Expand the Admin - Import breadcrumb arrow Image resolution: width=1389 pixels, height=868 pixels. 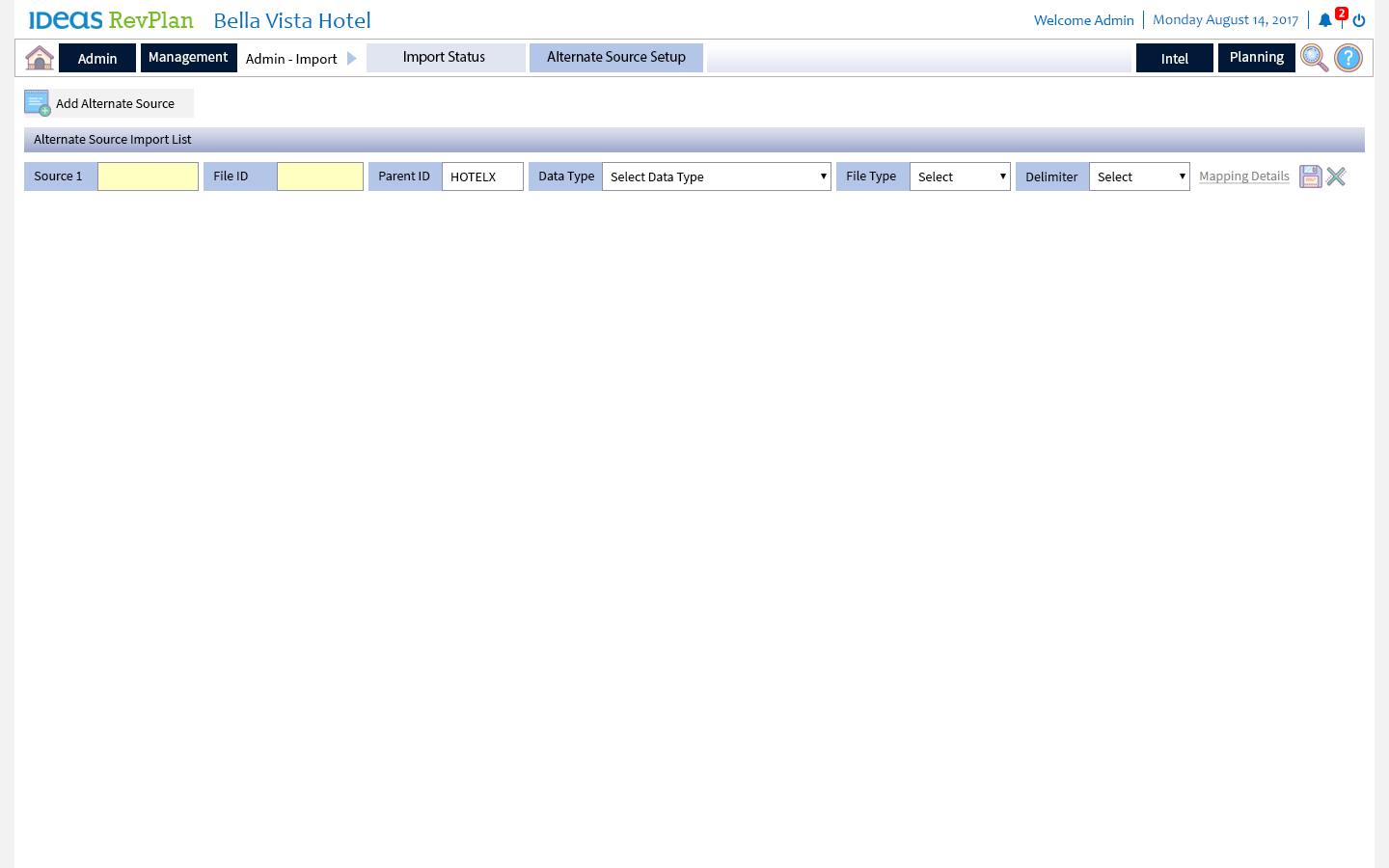point(352,59)
